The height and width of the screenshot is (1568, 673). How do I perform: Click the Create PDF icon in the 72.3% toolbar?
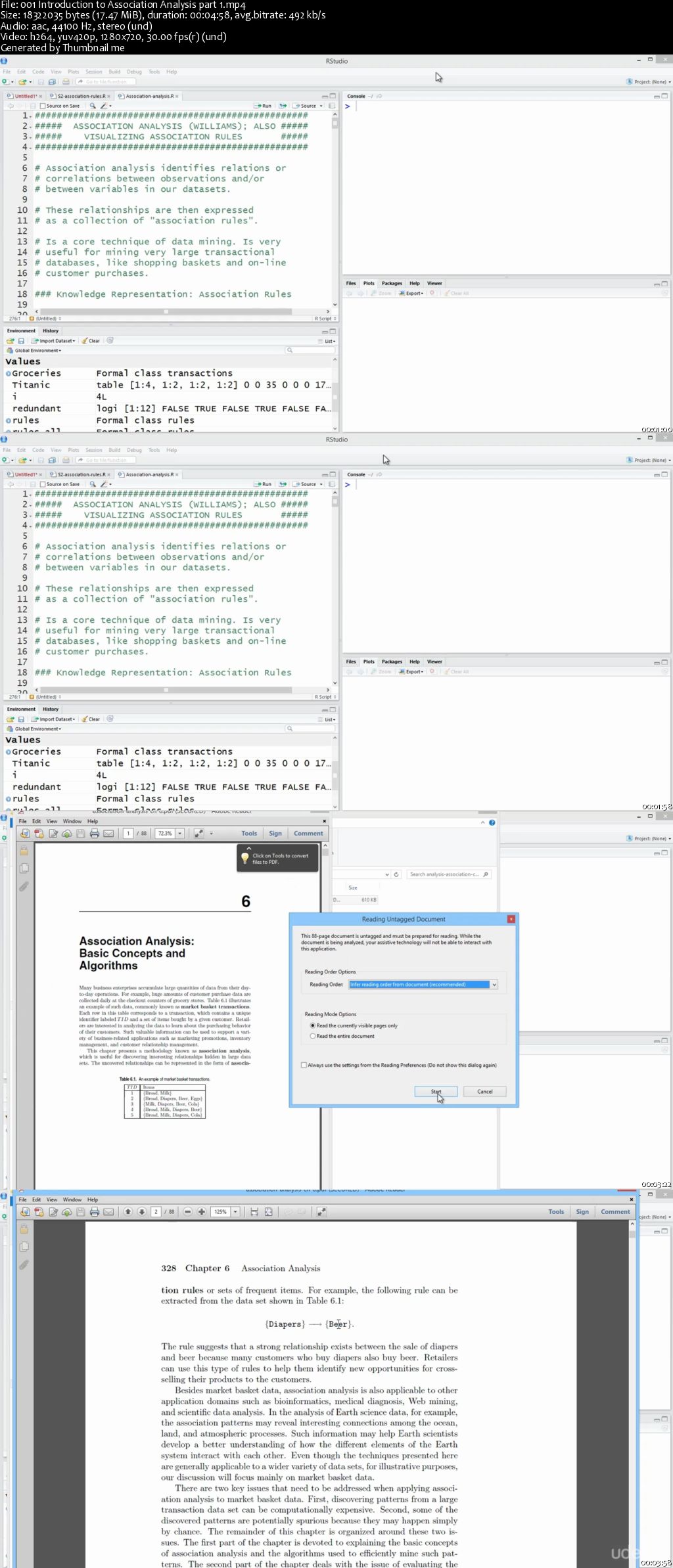39,833
